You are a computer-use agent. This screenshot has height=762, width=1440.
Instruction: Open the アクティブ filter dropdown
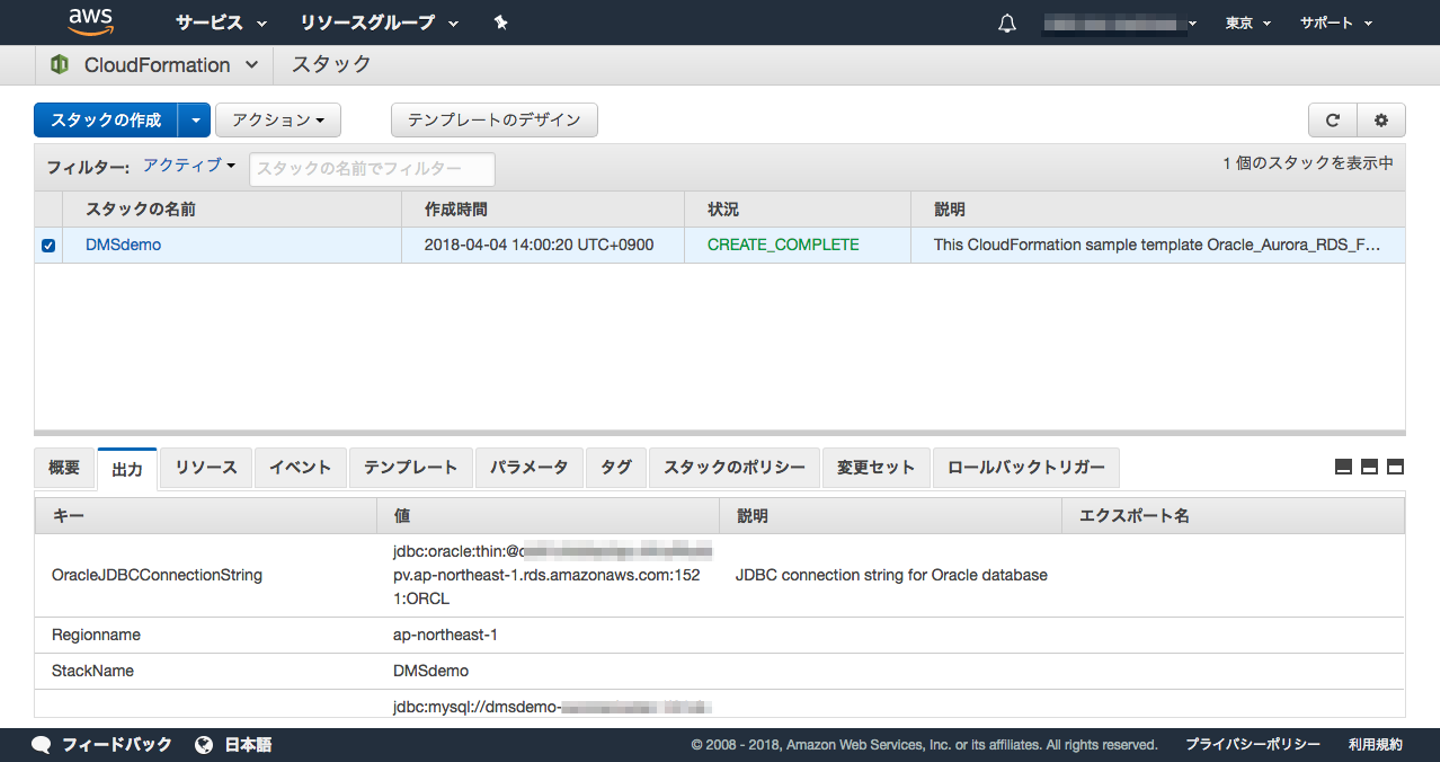click(189, 166)
